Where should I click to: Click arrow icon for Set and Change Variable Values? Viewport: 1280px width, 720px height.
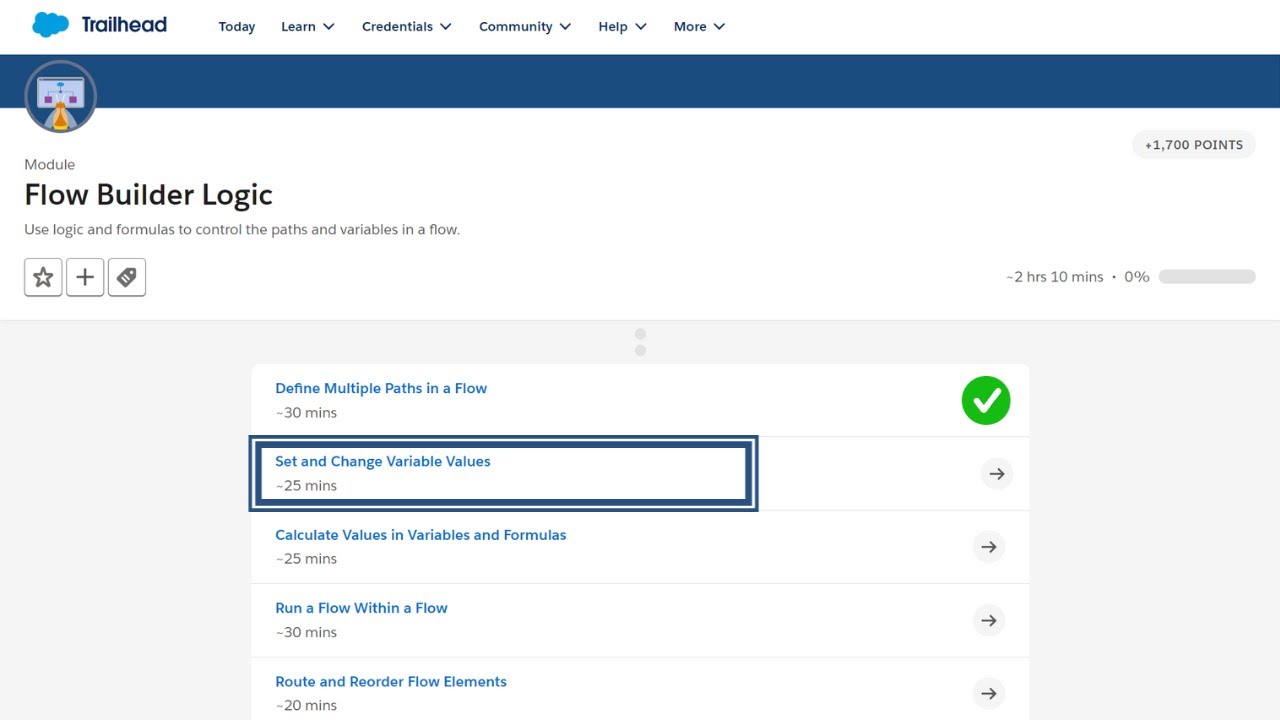point(997,474)
